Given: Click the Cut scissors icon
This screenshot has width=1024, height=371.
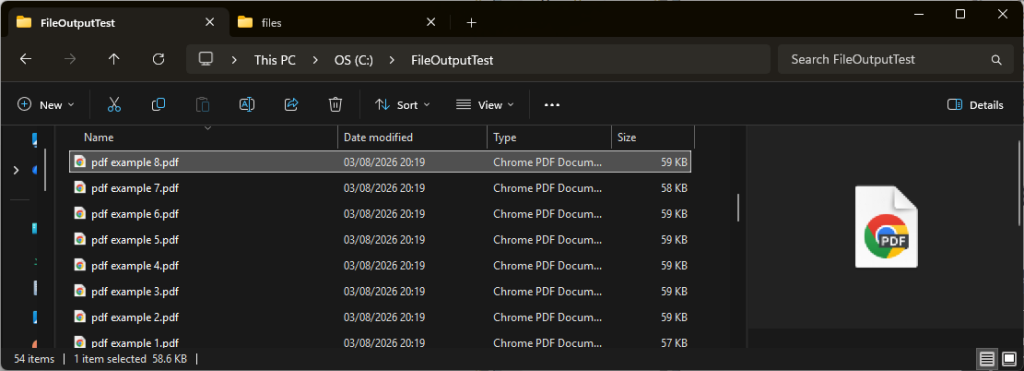Looking at the screenshot, I should pos(114,105).
